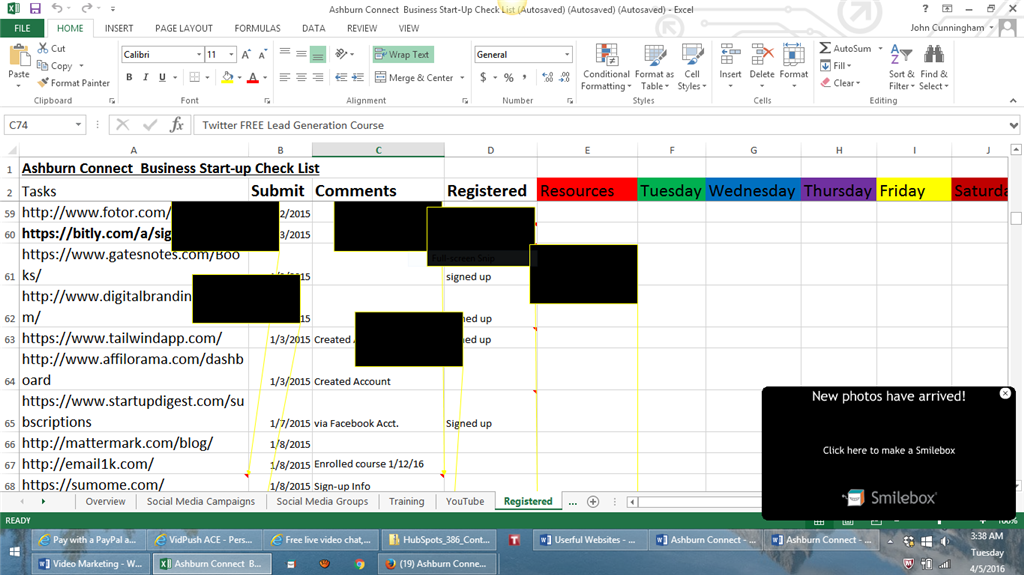Switch to the PAGE LAYOUT tab
This screenshot has height=575, width=1024.
tap(184, 28)
